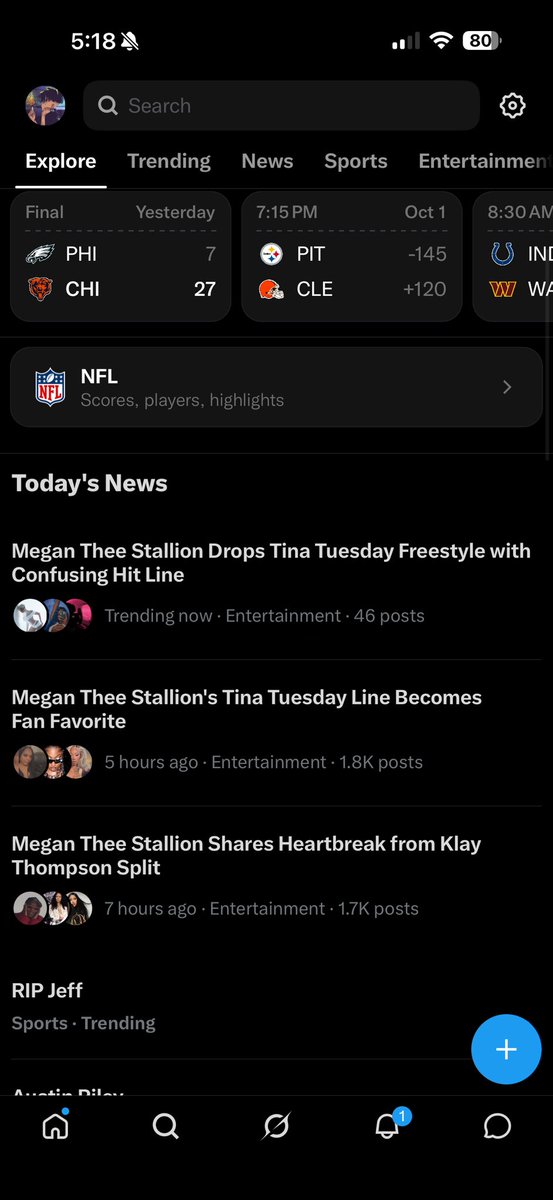Select the Explore tab
This screenshot has width=553, height=1200.
61,161
